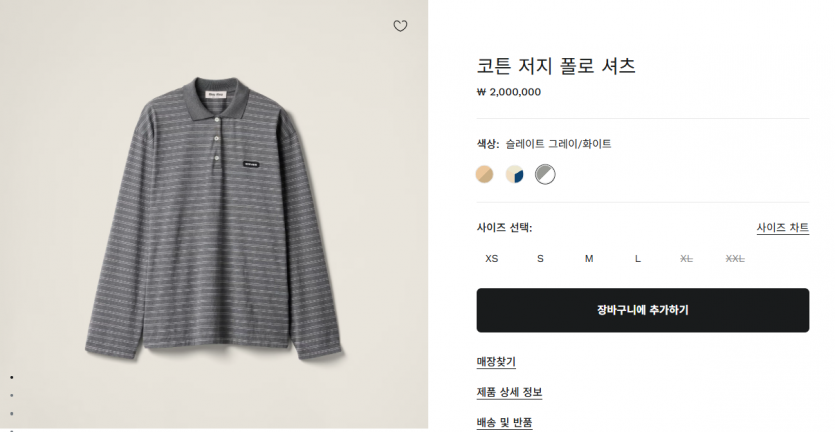The image size is (835, 432).
Task: Choose the beige tan color swatch
Action: coord(485,174)
